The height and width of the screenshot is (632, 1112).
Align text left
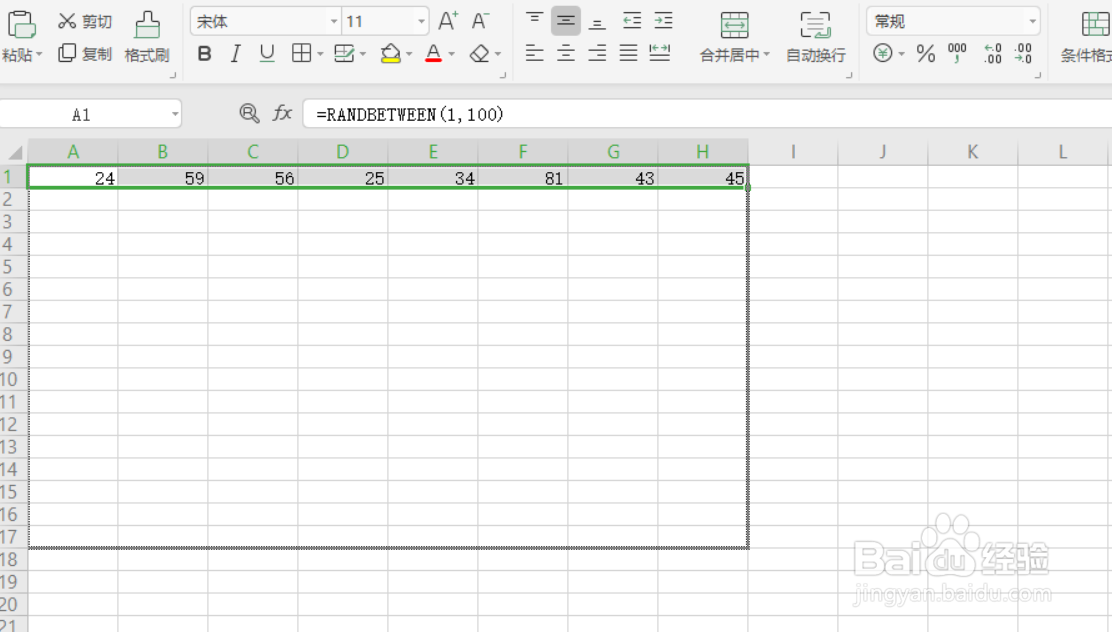point(534,53)
